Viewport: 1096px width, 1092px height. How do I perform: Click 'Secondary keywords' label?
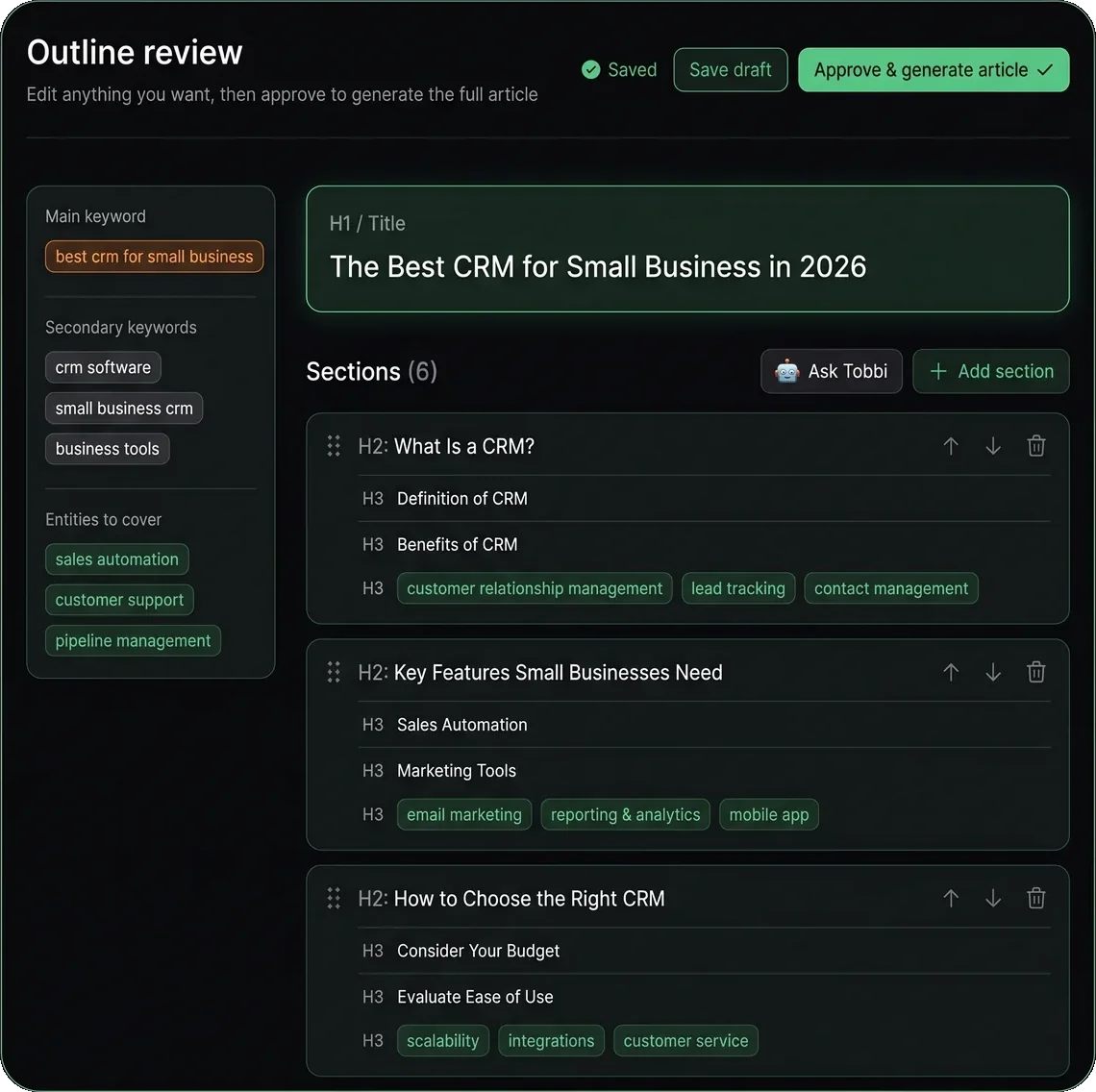click(x=121, y=327)
